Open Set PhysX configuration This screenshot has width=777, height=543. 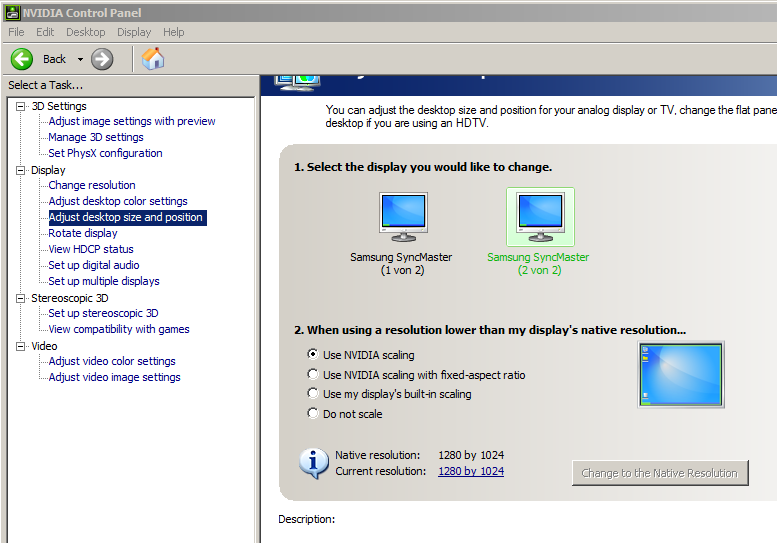(105, 153)
